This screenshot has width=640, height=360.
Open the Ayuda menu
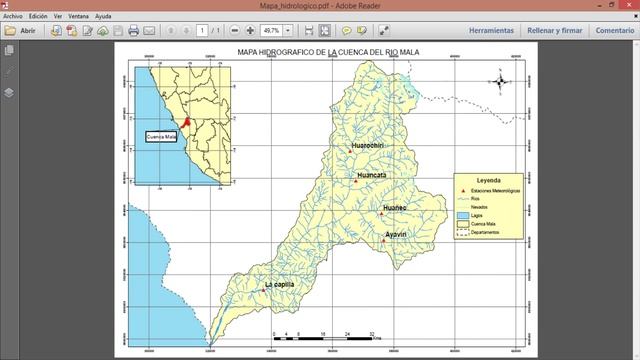pos(103,16)
